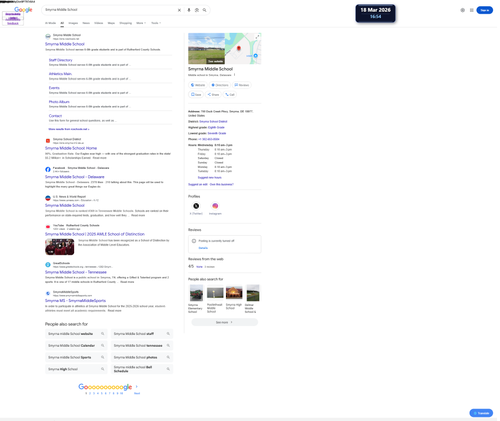Open more options dots beside the school subtitle
The height and width of the screenshot is (421, 500).
pyautogui.click(x=234, y=75)
